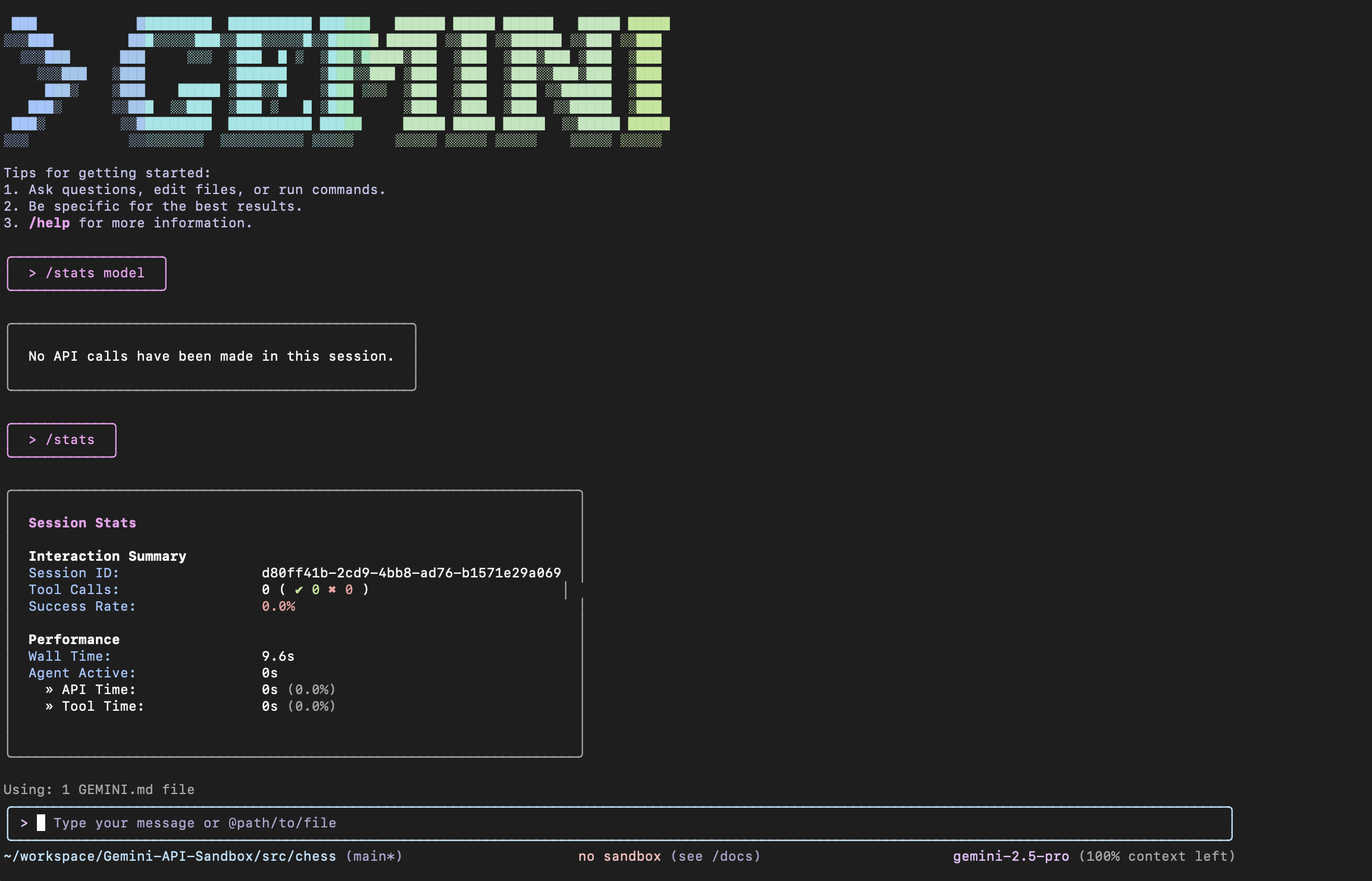1372x881 pixels.
Task: Select the 0.0% success rate value
Action: pyautogui.click(x=278, y=606)
